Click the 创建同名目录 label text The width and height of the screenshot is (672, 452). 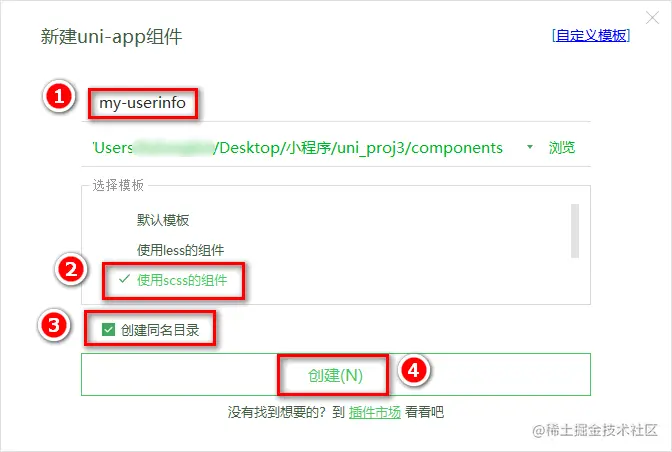(x=160, y=330)
